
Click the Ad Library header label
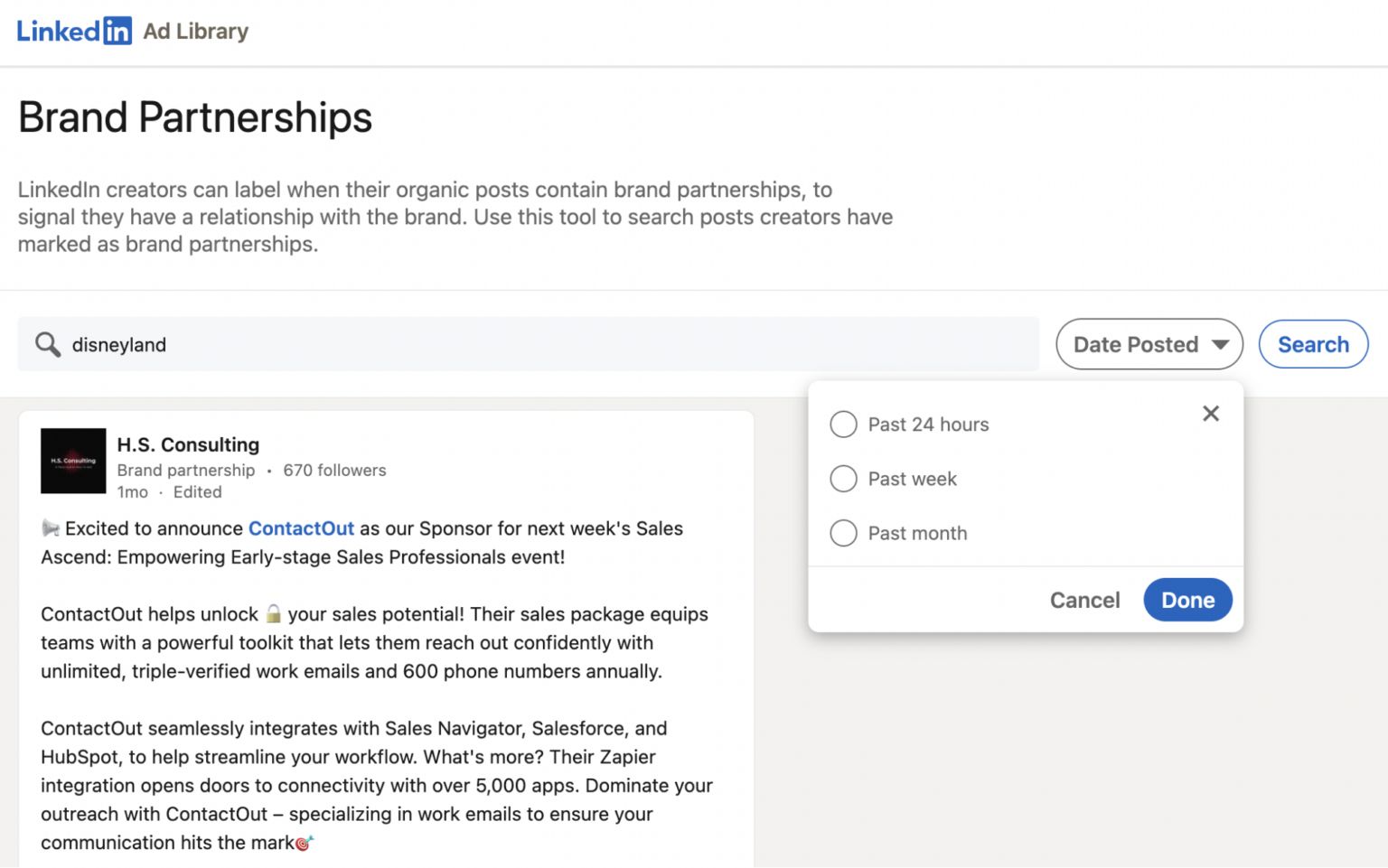[x=195, y=31]
